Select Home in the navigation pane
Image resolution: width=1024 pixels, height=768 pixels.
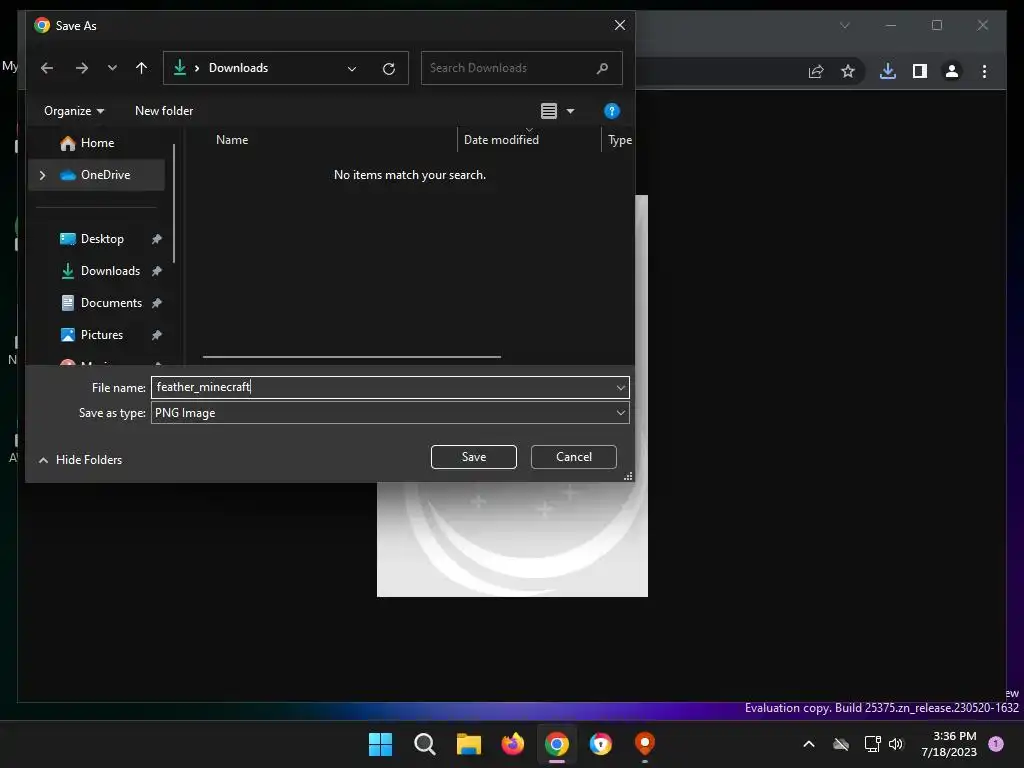(x=97, y=143)
